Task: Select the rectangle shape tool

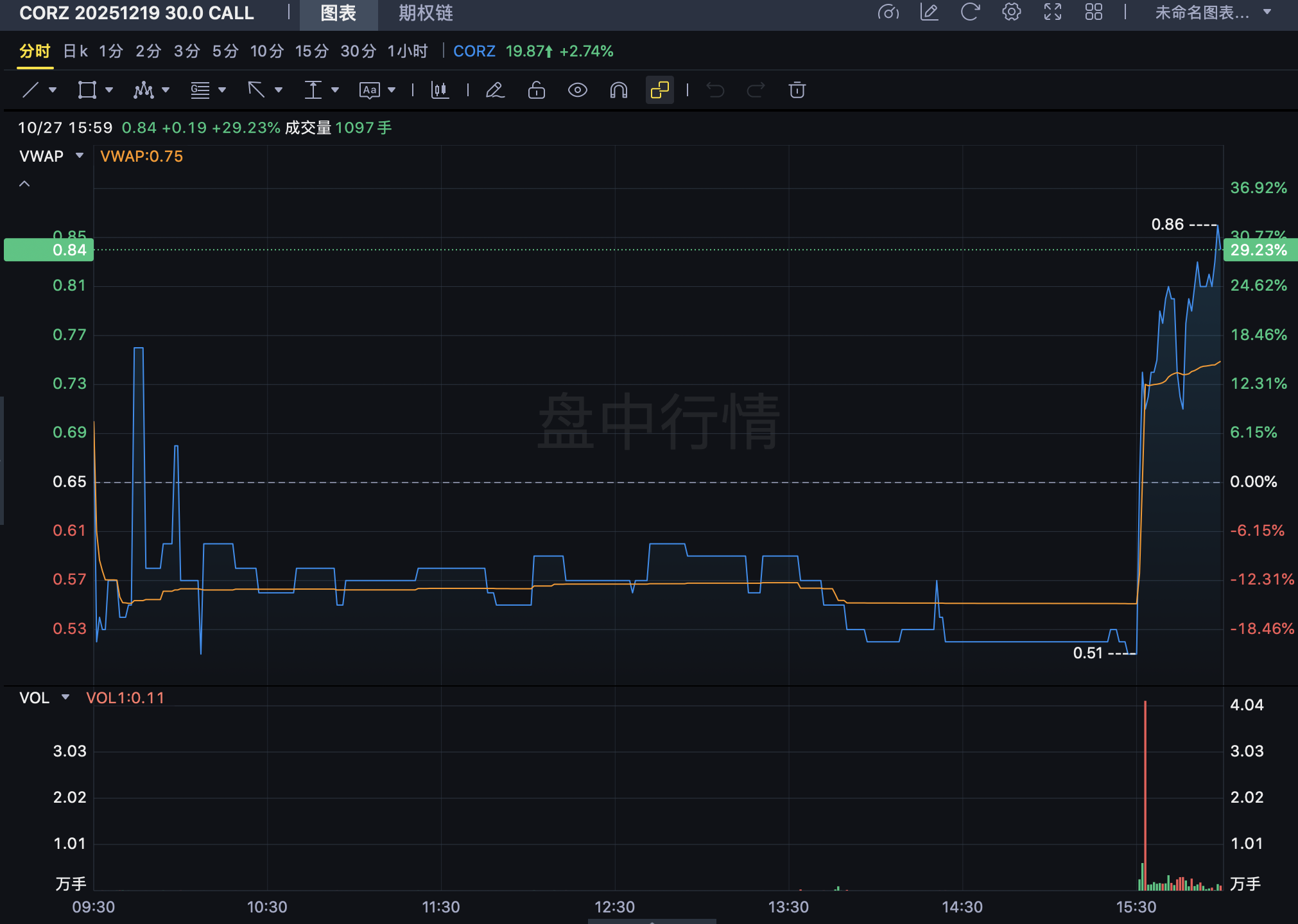Action: tap(87, 90)
